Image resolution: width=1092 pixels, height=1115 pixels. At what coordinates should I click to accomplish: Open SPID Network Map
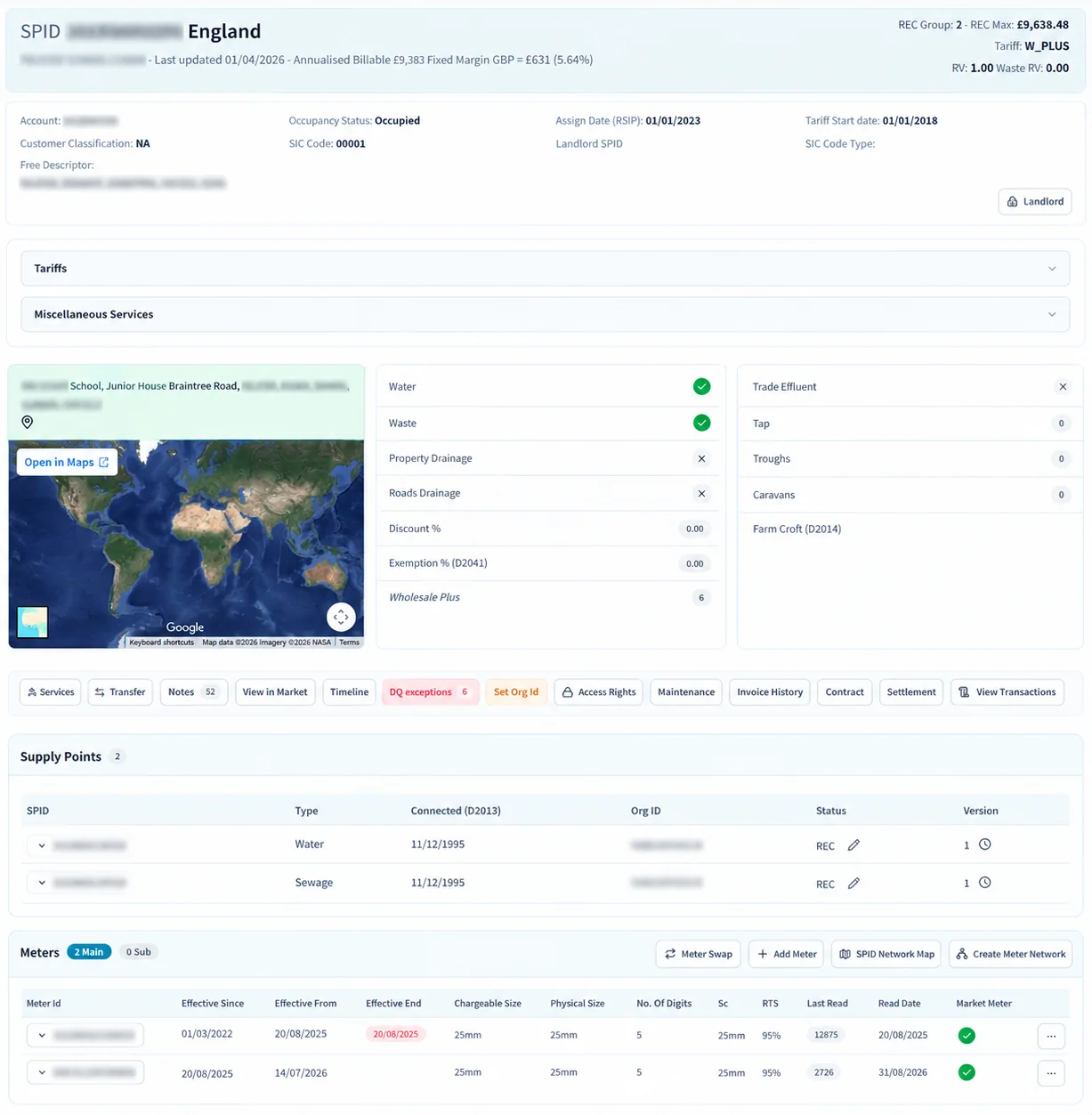coord(886,954)
